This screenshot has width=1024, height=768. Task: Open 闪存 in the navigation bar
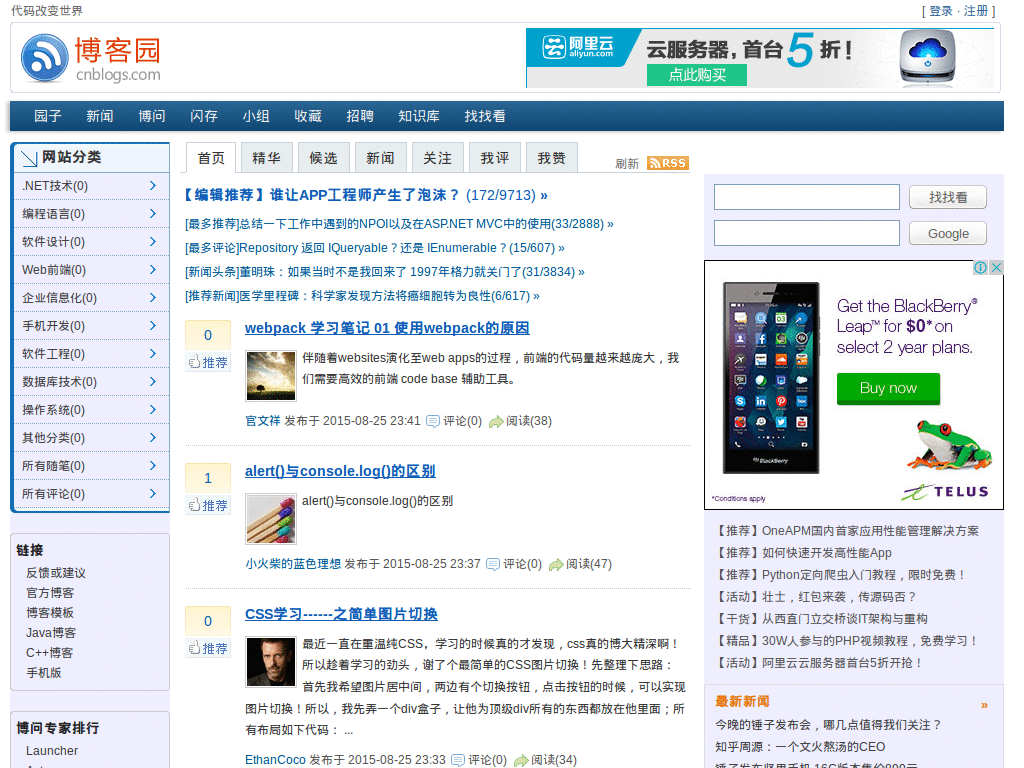(204, 116)
